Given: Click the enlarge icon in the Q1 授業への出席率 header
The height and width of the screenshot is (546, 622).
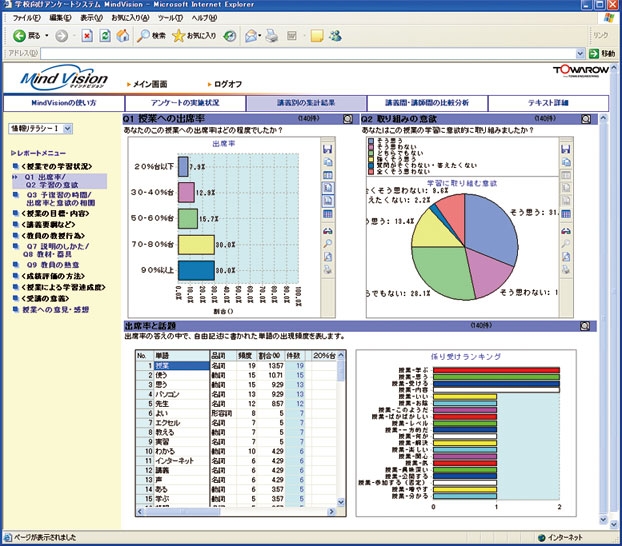Looking at the screenshot, I should [x=347, y=118].
